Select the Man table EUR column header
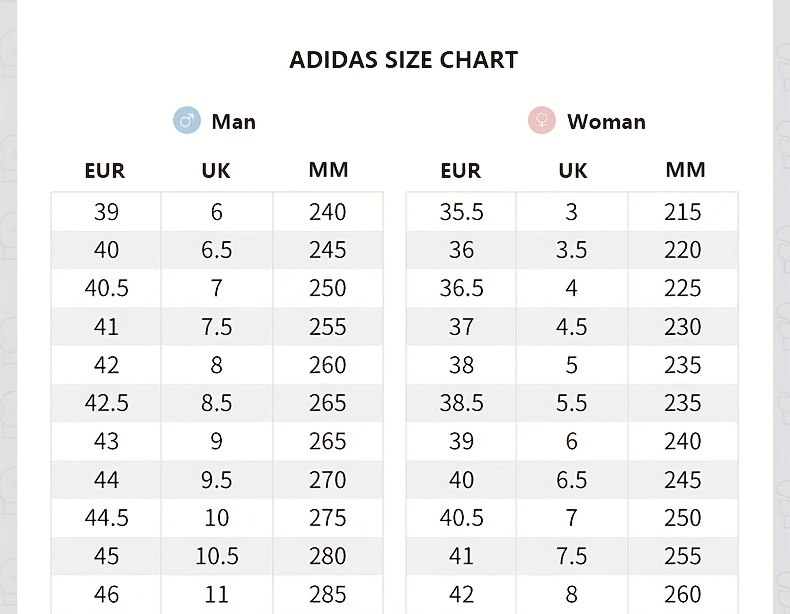 click(x=105, y=171)
